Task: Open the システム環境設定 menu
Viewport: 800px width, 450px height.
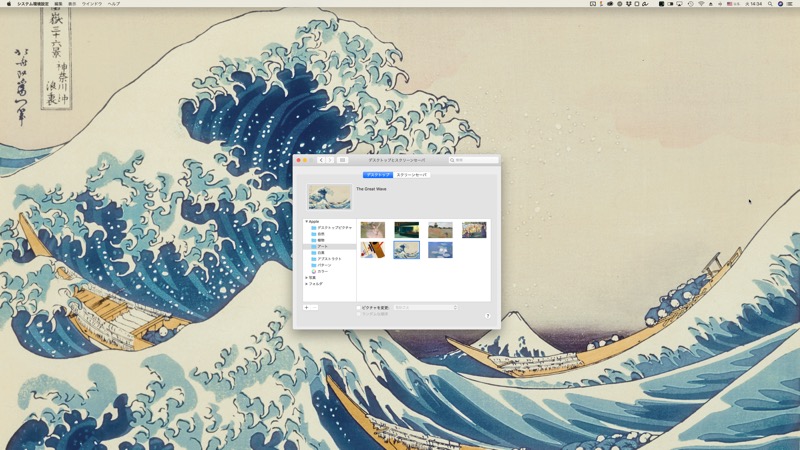Action: tap(33, 4)
